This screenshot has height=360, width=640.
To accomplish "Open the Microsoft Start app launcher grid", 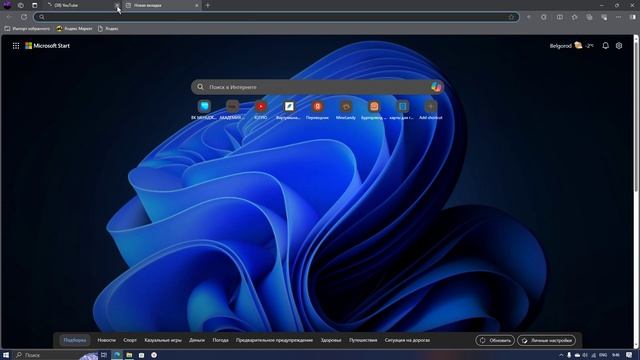I will click(x=16, y=46).
